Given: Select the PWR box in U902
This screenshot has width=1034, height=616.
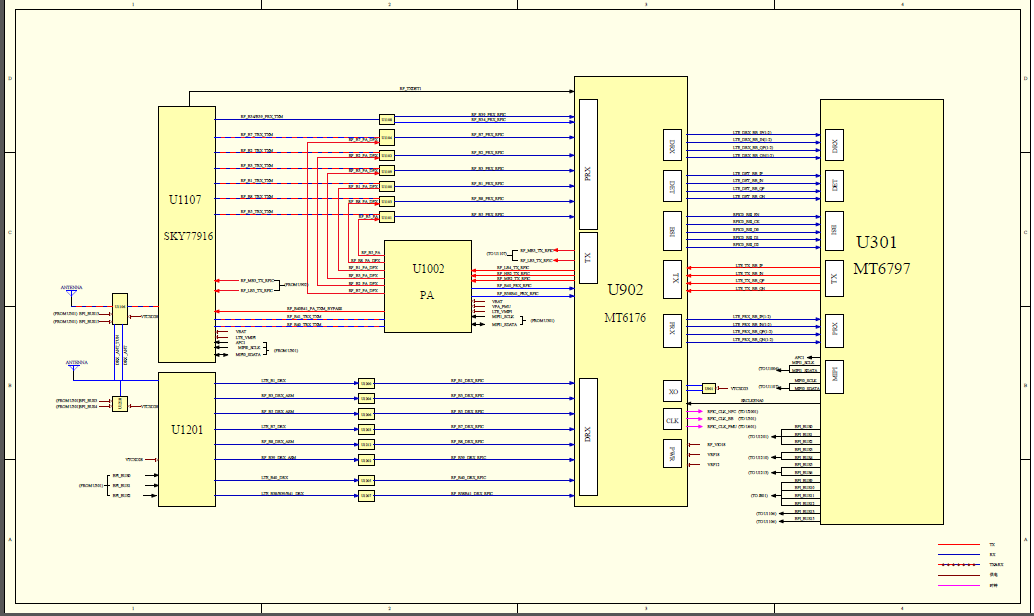Looking at the screenshot, I should [x=672, y=453].
